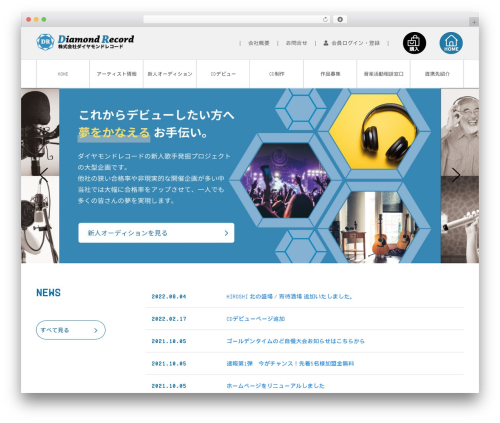Advance to next slide with right arrow
Viewport: 500px width, 423px height.
pos(456,175)
